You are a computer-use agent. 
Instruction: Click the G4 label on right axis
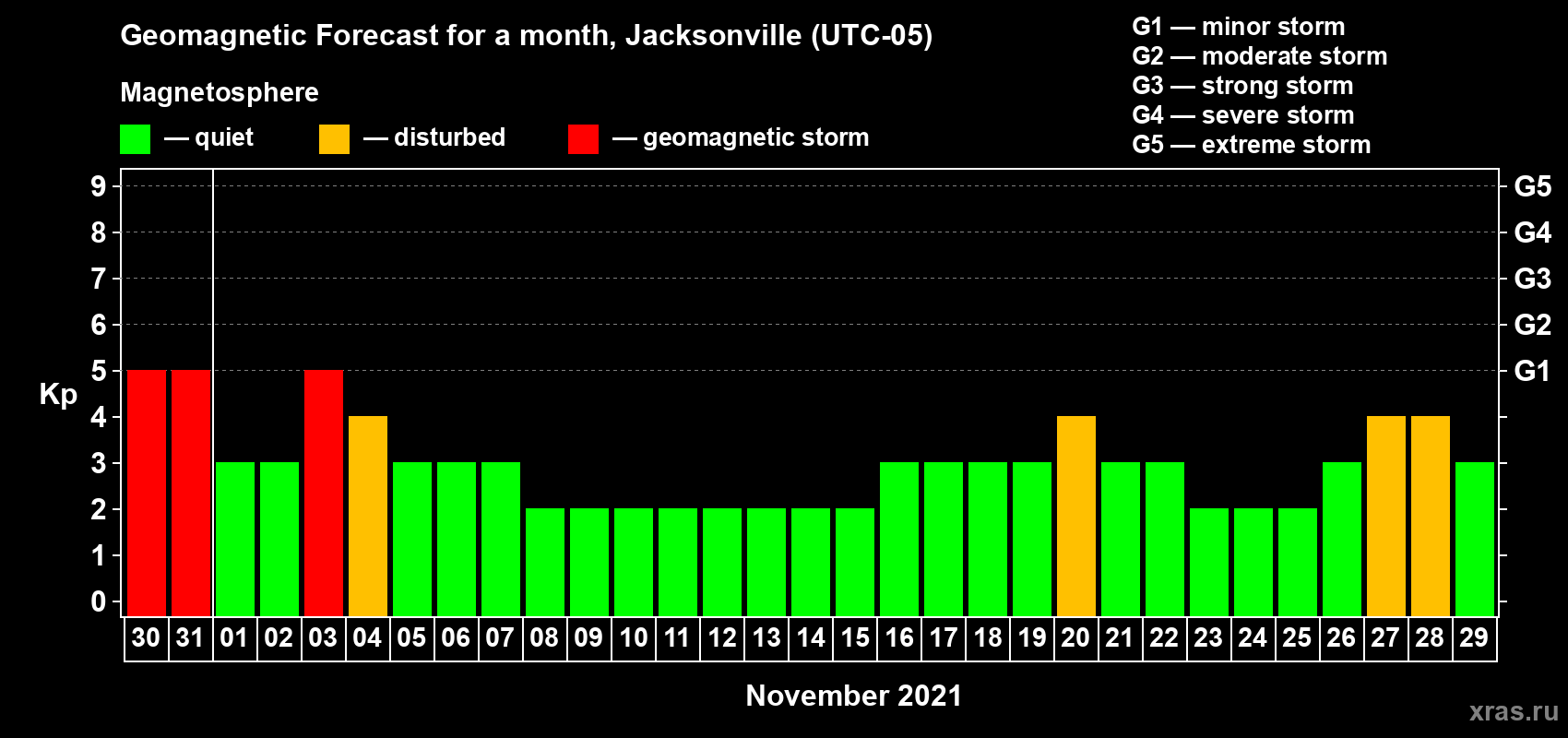click(1532, 232)
